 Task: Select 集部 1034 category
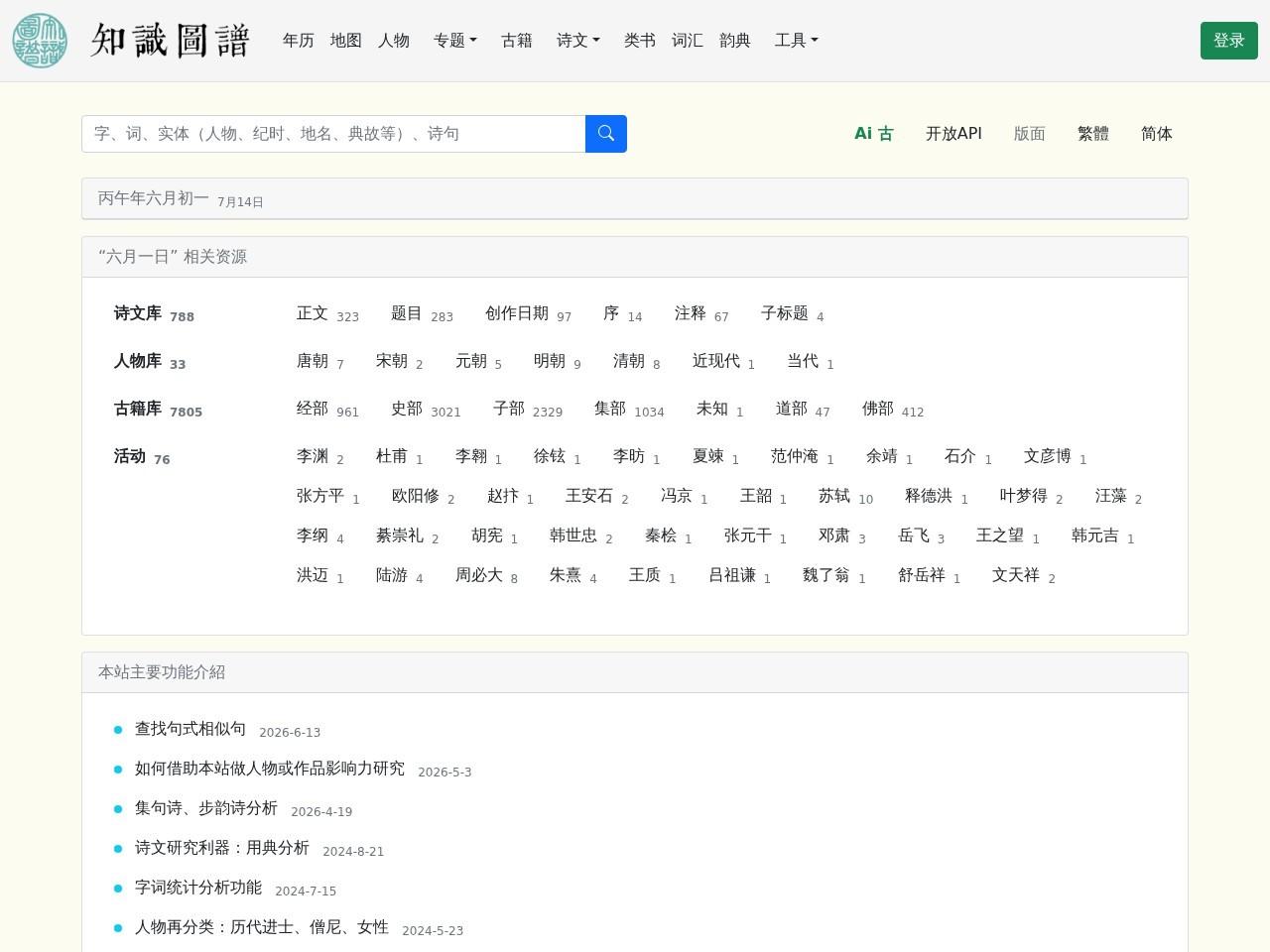pyautogui.click(x=629, y=409)
